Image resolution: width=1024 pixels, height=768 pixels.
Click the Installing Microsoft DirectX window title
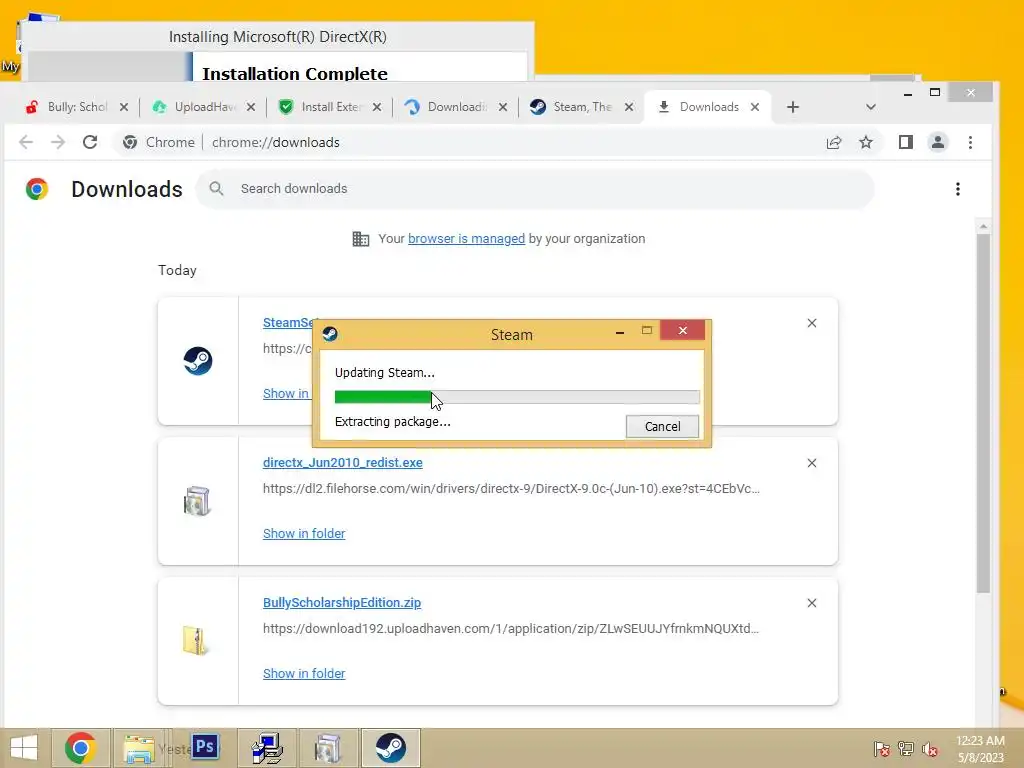pos(278,37)
